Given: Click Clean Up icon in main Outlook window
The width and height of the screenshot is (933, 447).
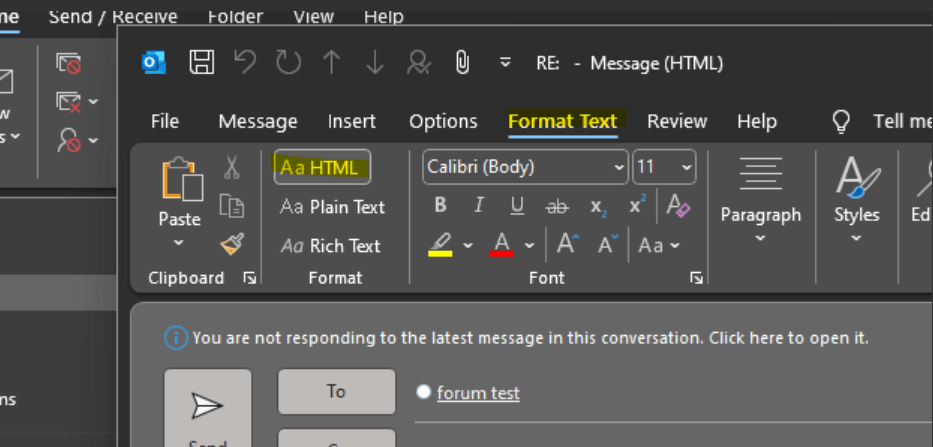Looking at the screenshot, I should (x=68, y=102).
